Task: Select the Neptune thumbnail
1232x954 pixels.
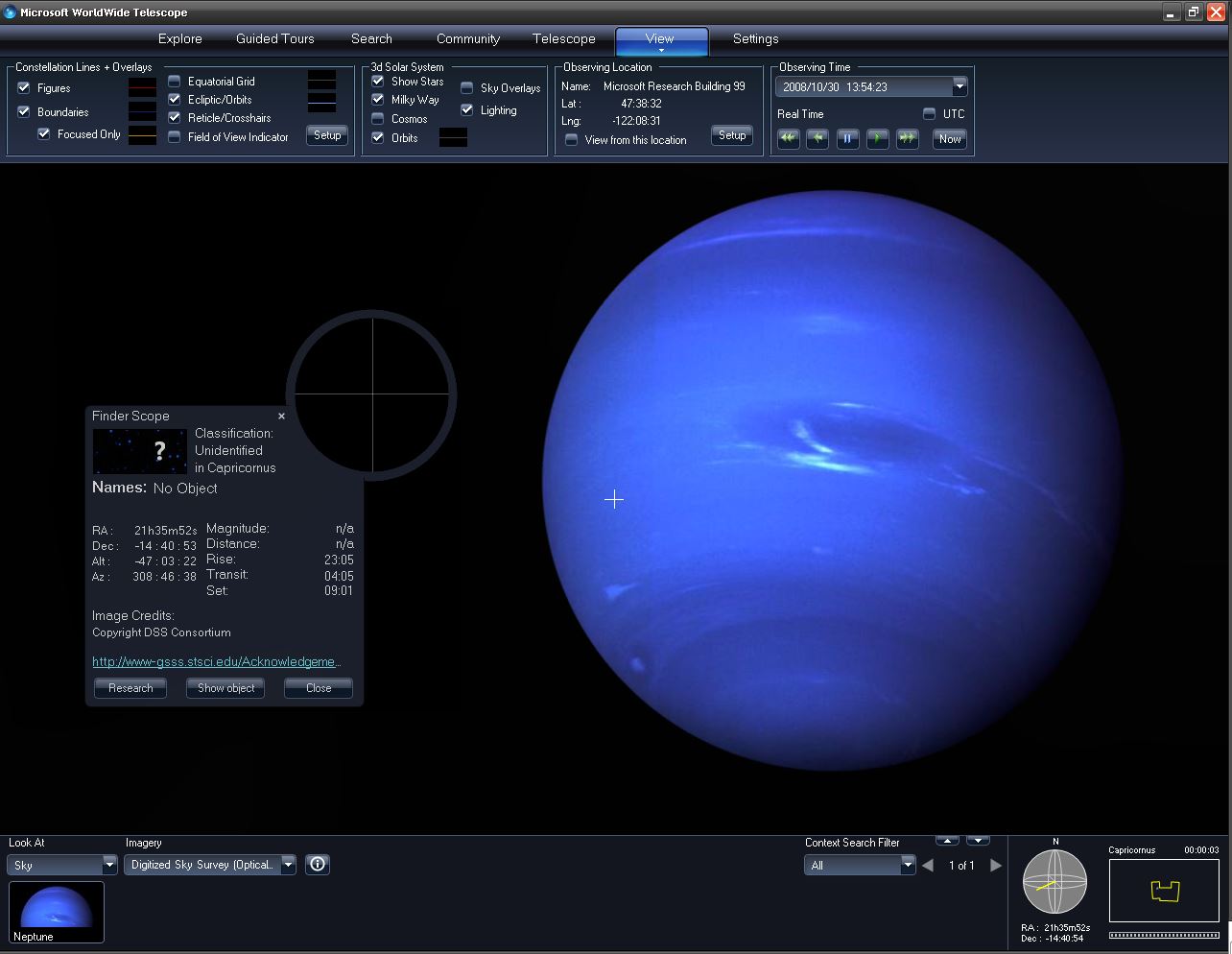Action: click(57, 912)
